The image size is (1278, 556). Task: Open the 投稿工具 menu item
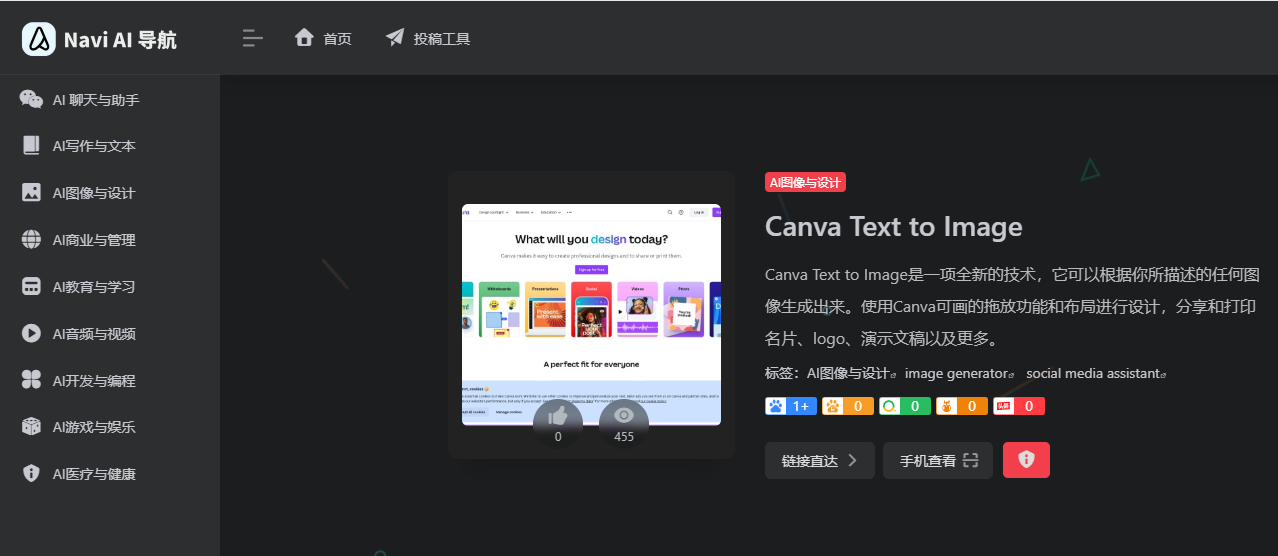[x=442, y=39]
